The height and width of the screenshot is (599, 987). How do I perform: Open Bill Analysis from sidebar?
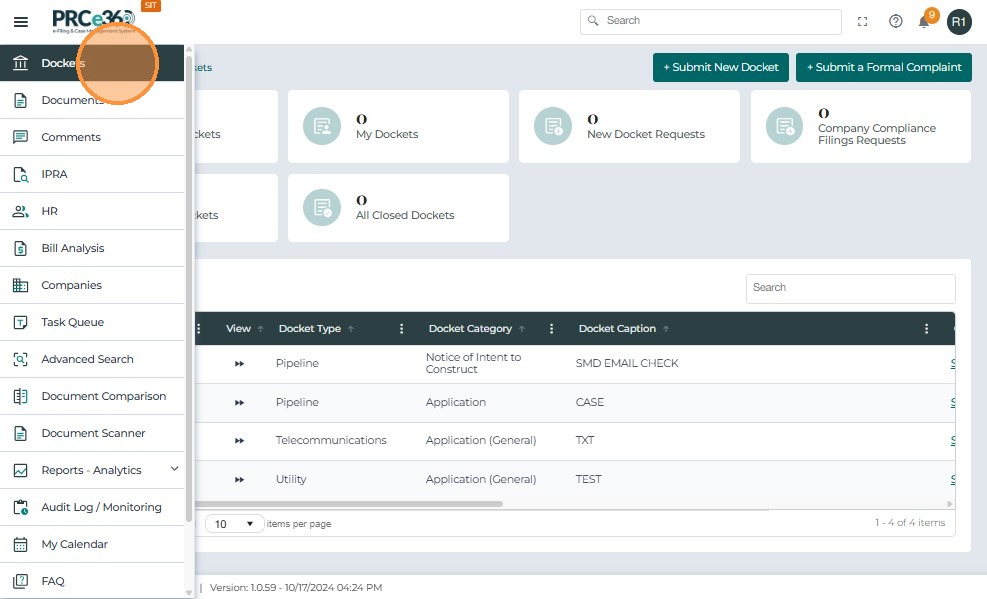[x=72, y=248]
